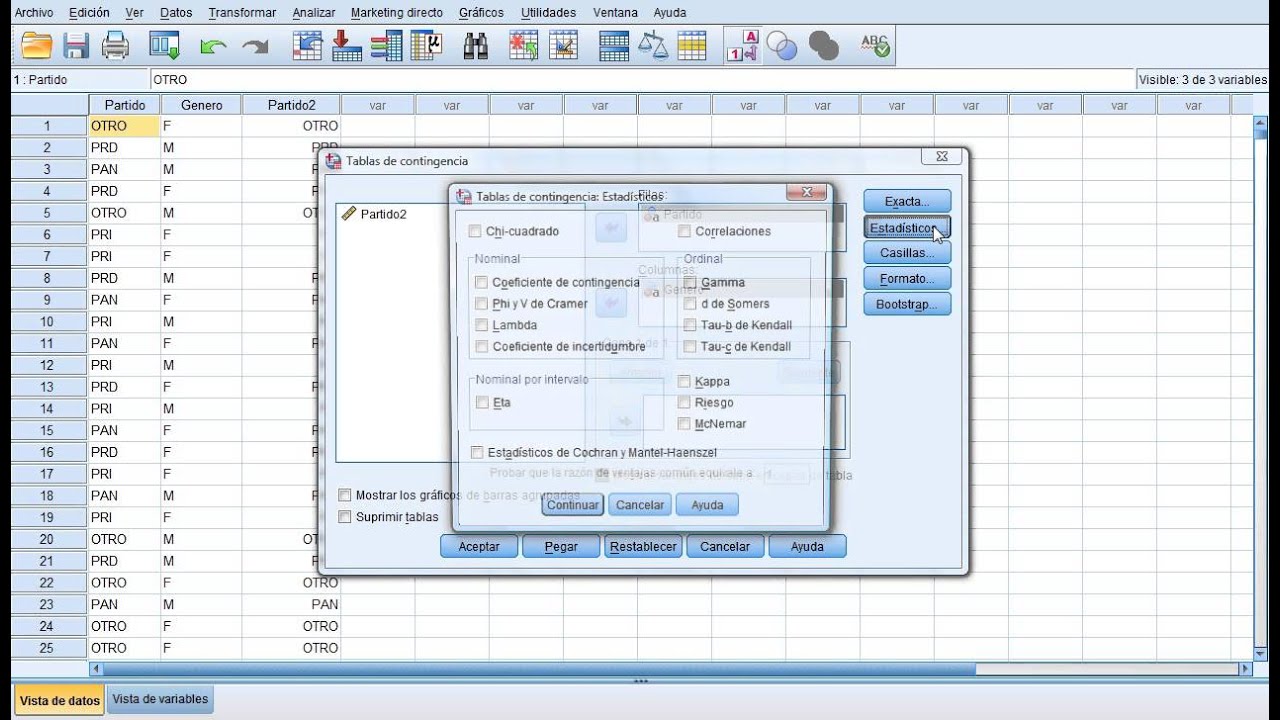Image resolution: width=1280 pixels, height=720 pixels.
Task: Toggle the Value labels icon
Action: coord(743,46)
